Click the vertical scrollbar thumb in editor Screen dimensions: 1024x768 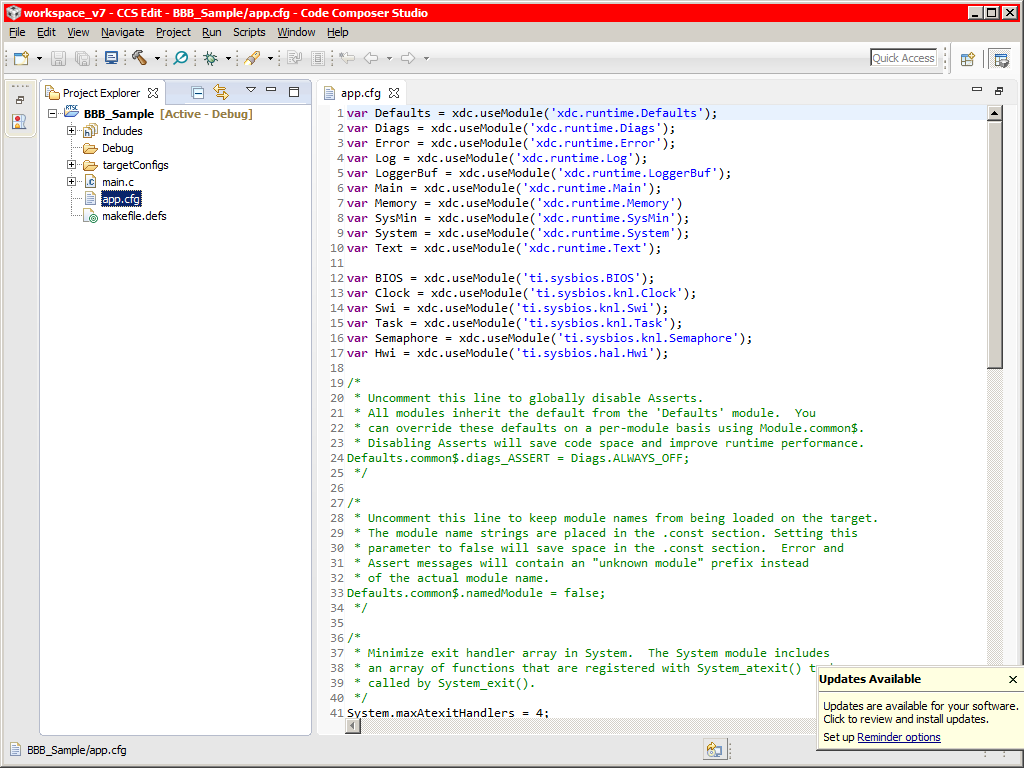(994, 245)
